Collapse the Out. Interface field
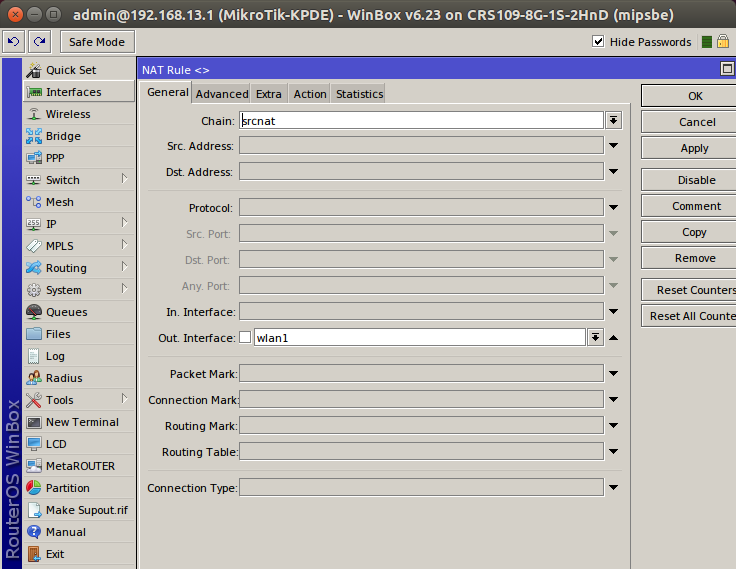The height and width of the screenshot is (569, 736). click(x=613, y=338)
